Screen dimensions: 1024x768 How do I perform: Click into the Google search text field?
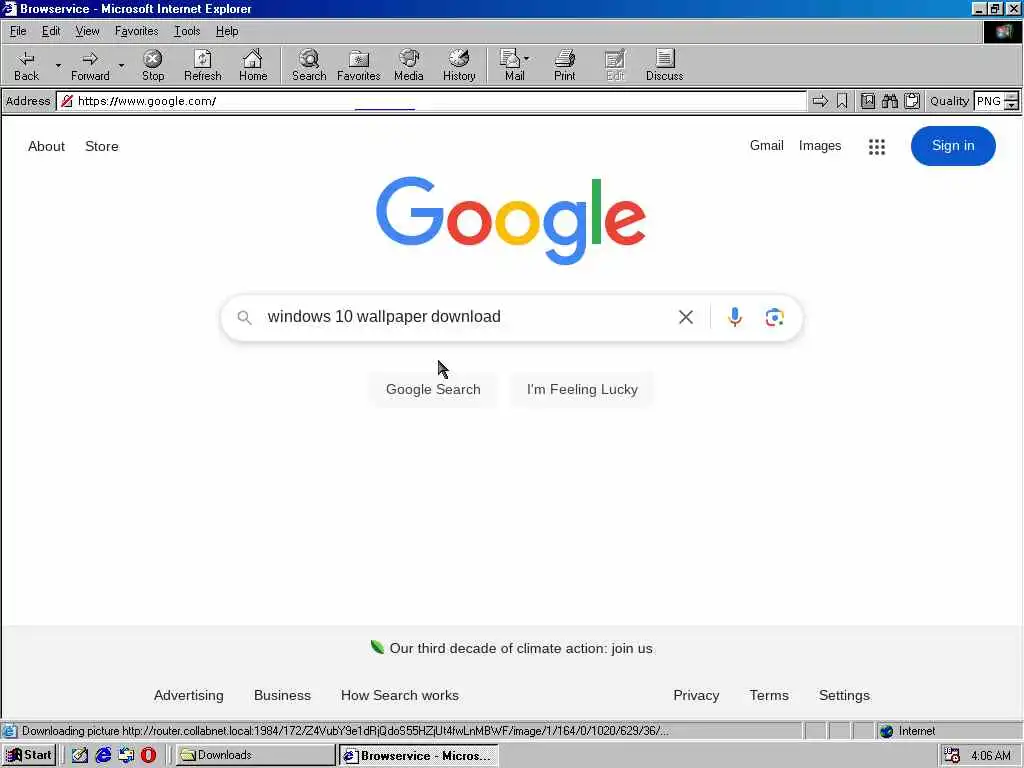point(467,317)
